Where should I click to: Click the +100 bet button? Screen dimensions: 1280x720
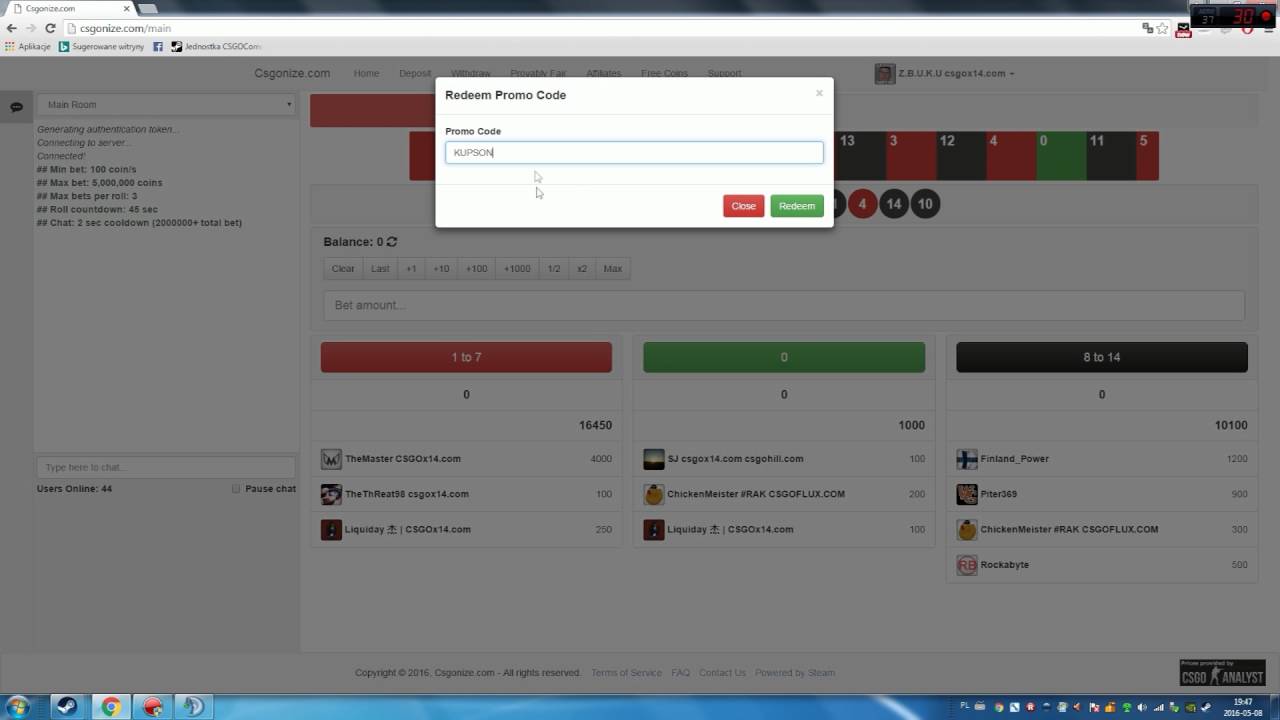pos(477,268)
